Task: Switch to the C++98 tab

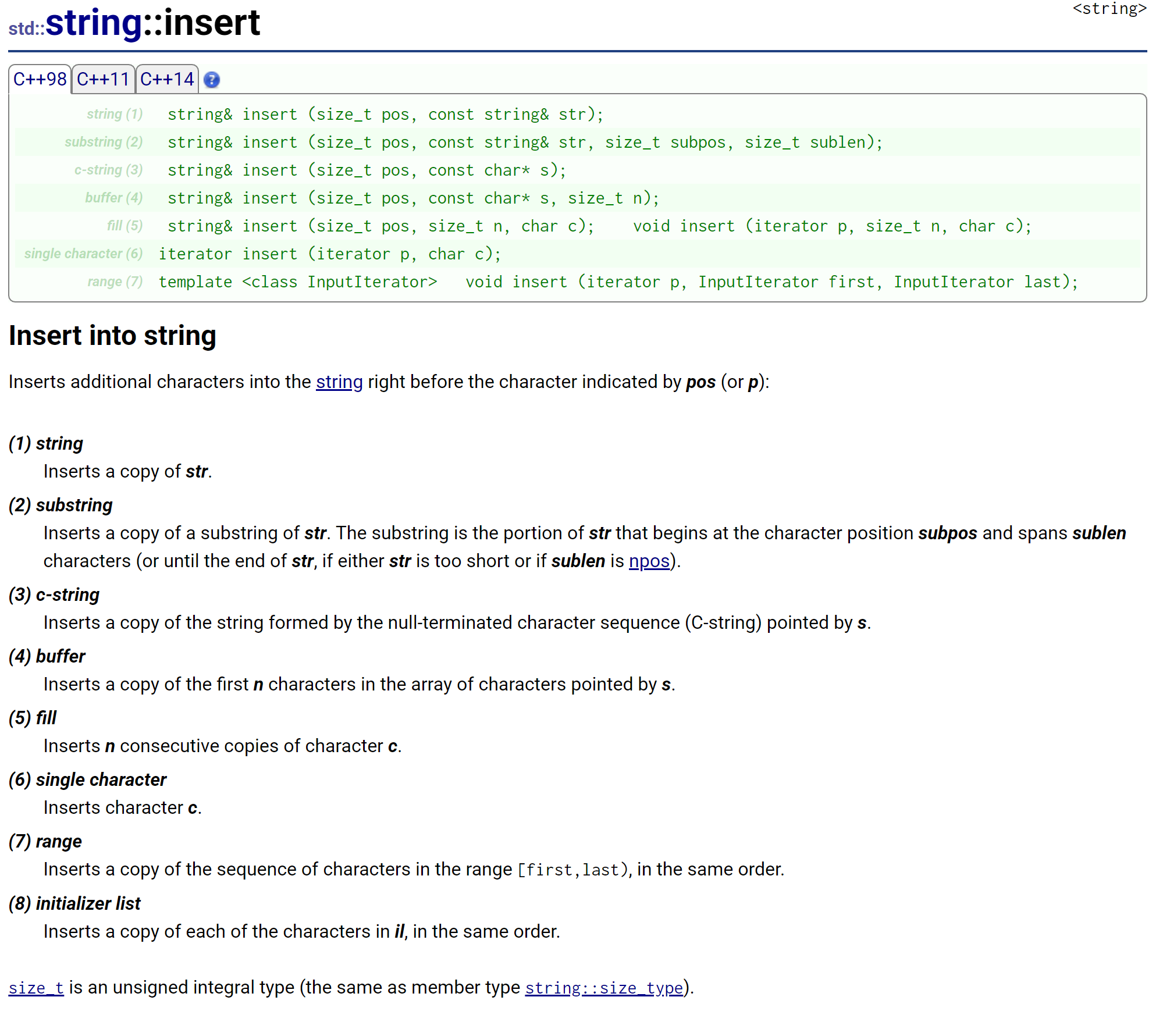Action: [x=40, y=79]
